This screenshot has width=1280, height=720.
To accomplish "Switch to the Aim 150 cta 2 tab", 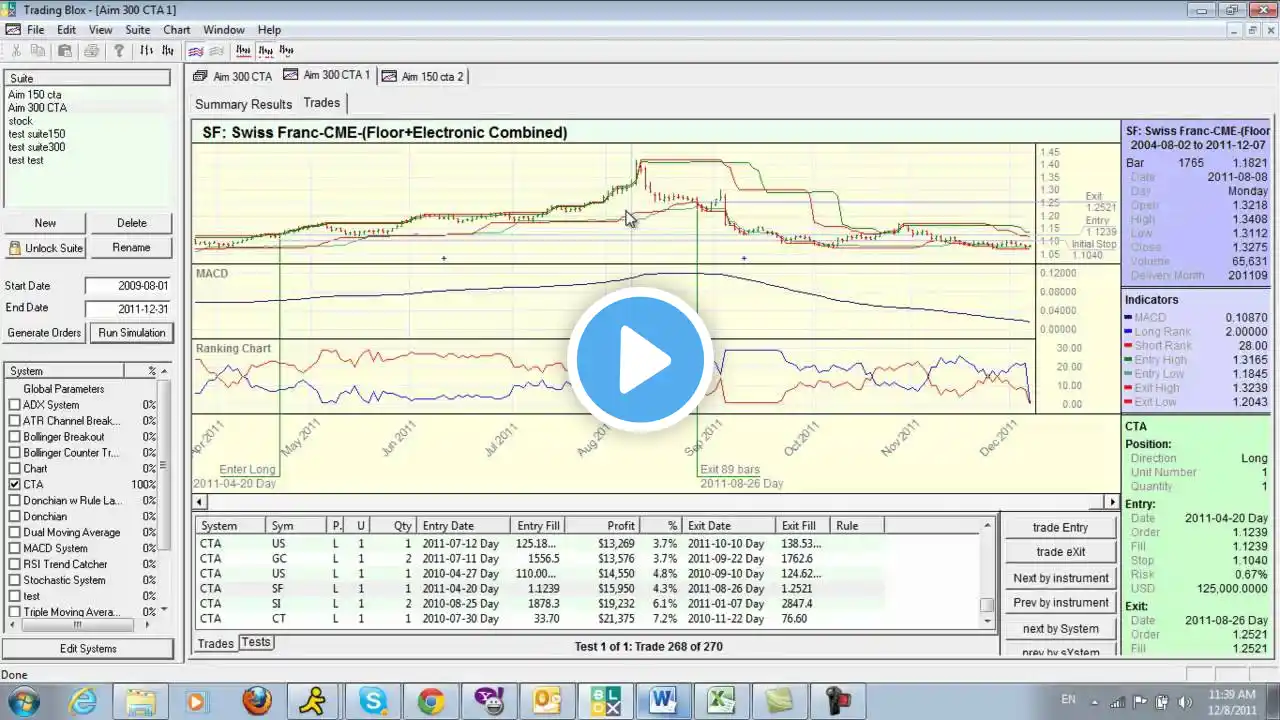I will click(x=423, y=76).
